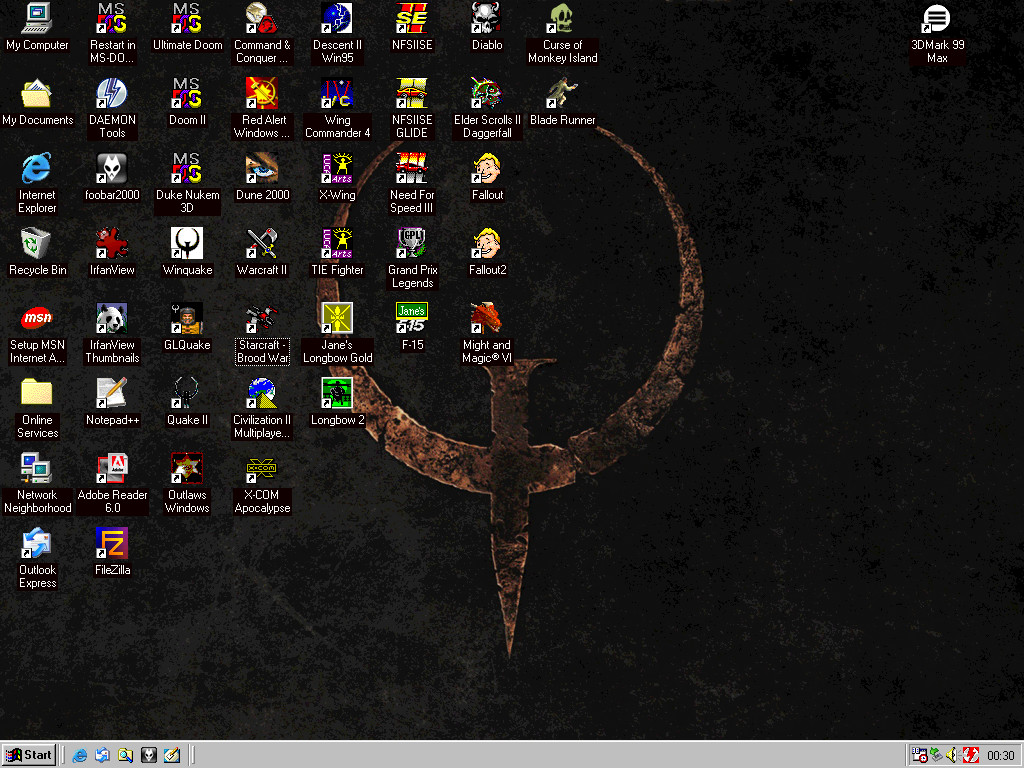Select the Fallout2 shortcut icon
Image resolution: width=1024 pixels, height=768 pixels.
(487, 244)
